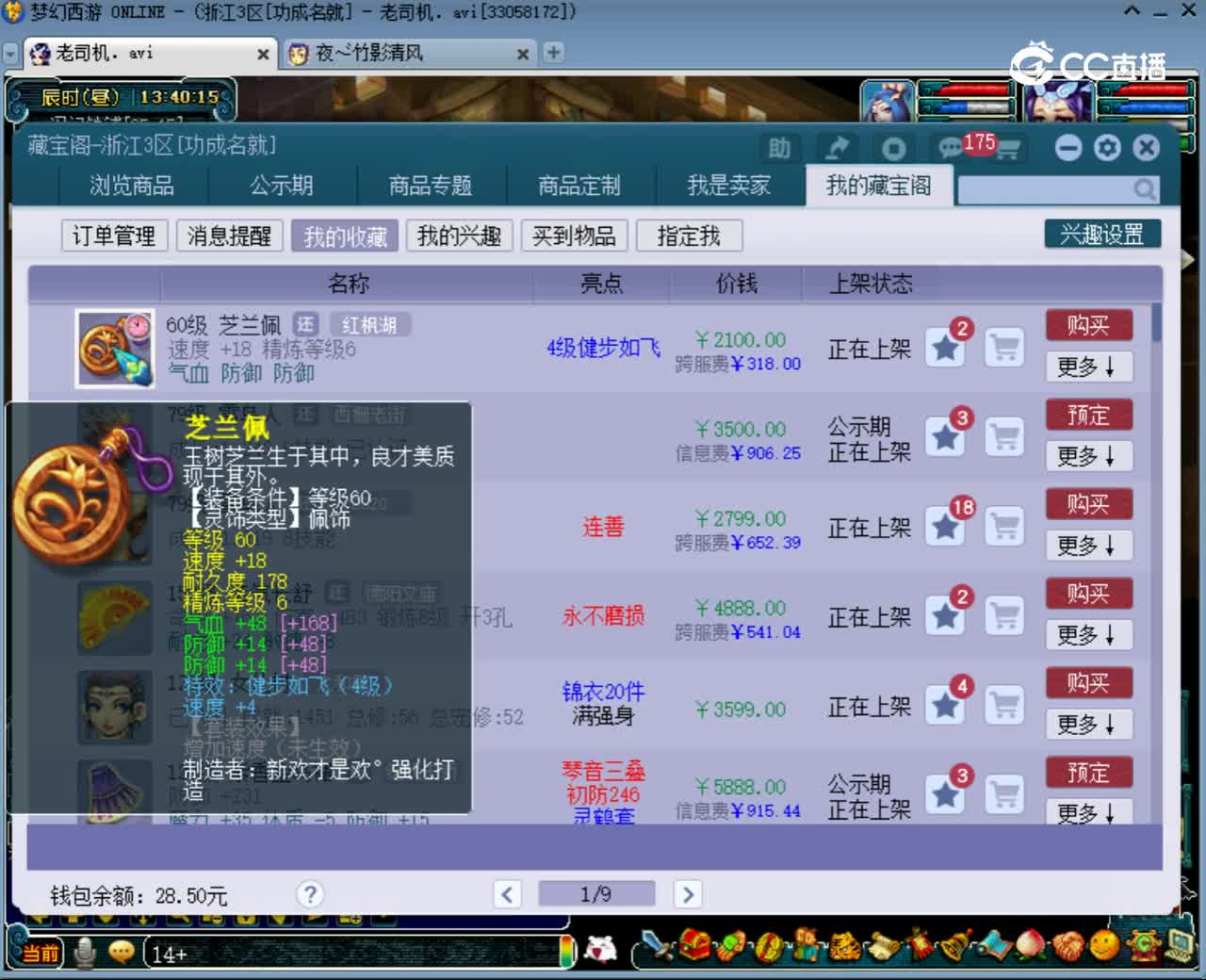Toggle favorite star for ￥4888.00 item
The image size is (1206, 980).
[x=945, y=617]
